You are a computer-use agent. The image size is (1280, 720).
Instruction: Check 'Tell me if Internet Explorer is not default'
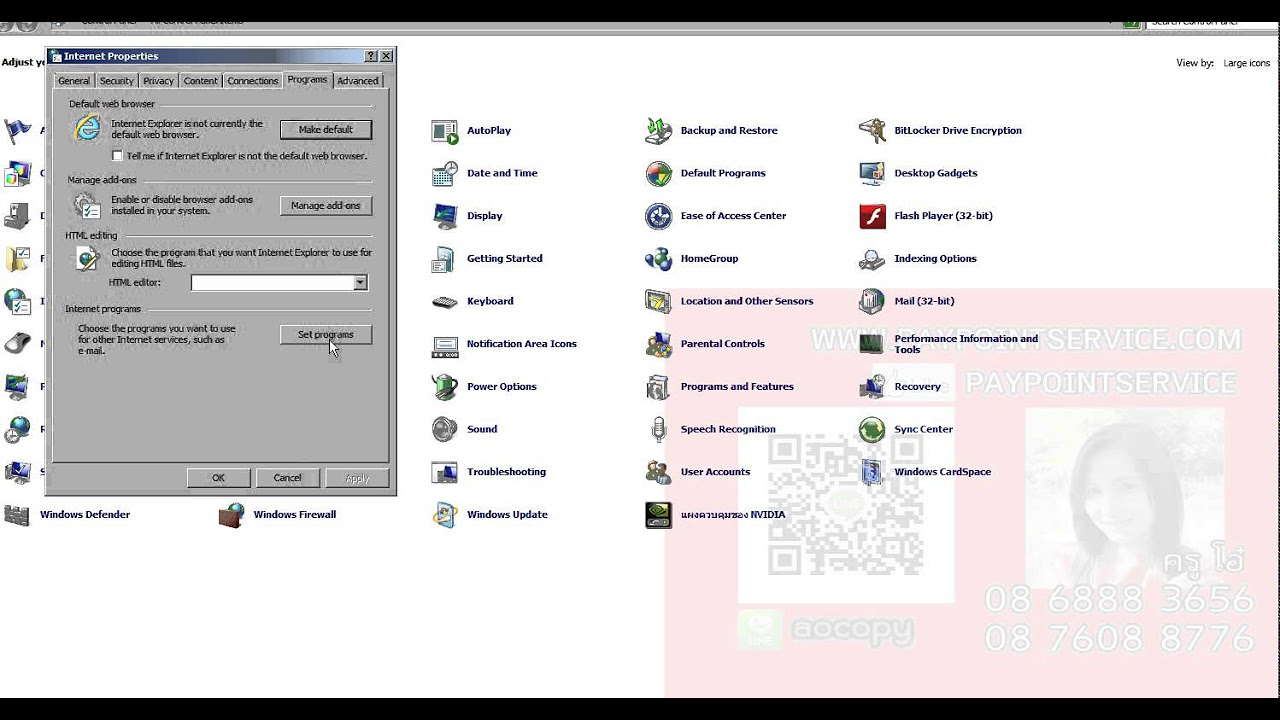118,156
